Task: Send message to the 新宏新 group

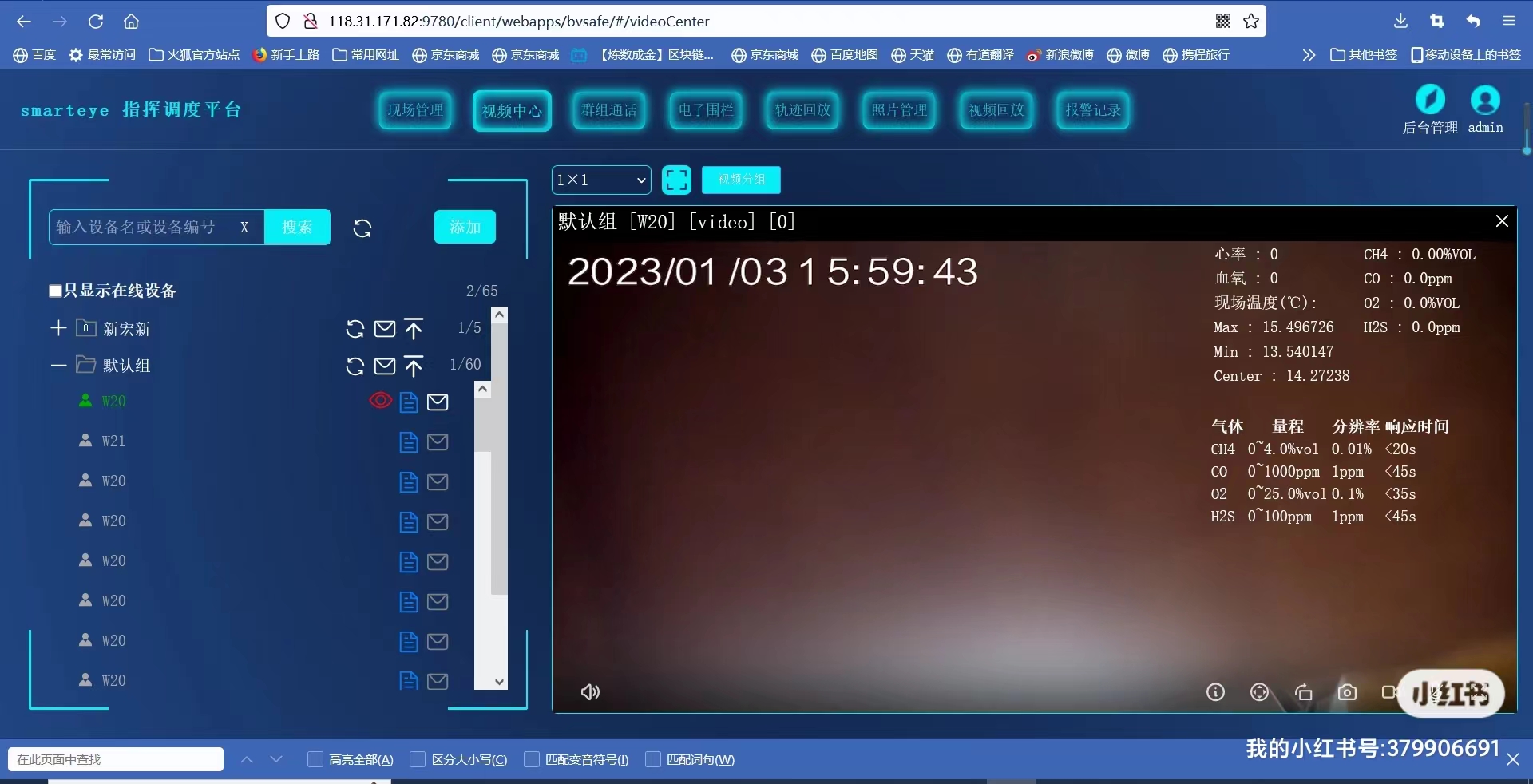Action: [385, 328]
